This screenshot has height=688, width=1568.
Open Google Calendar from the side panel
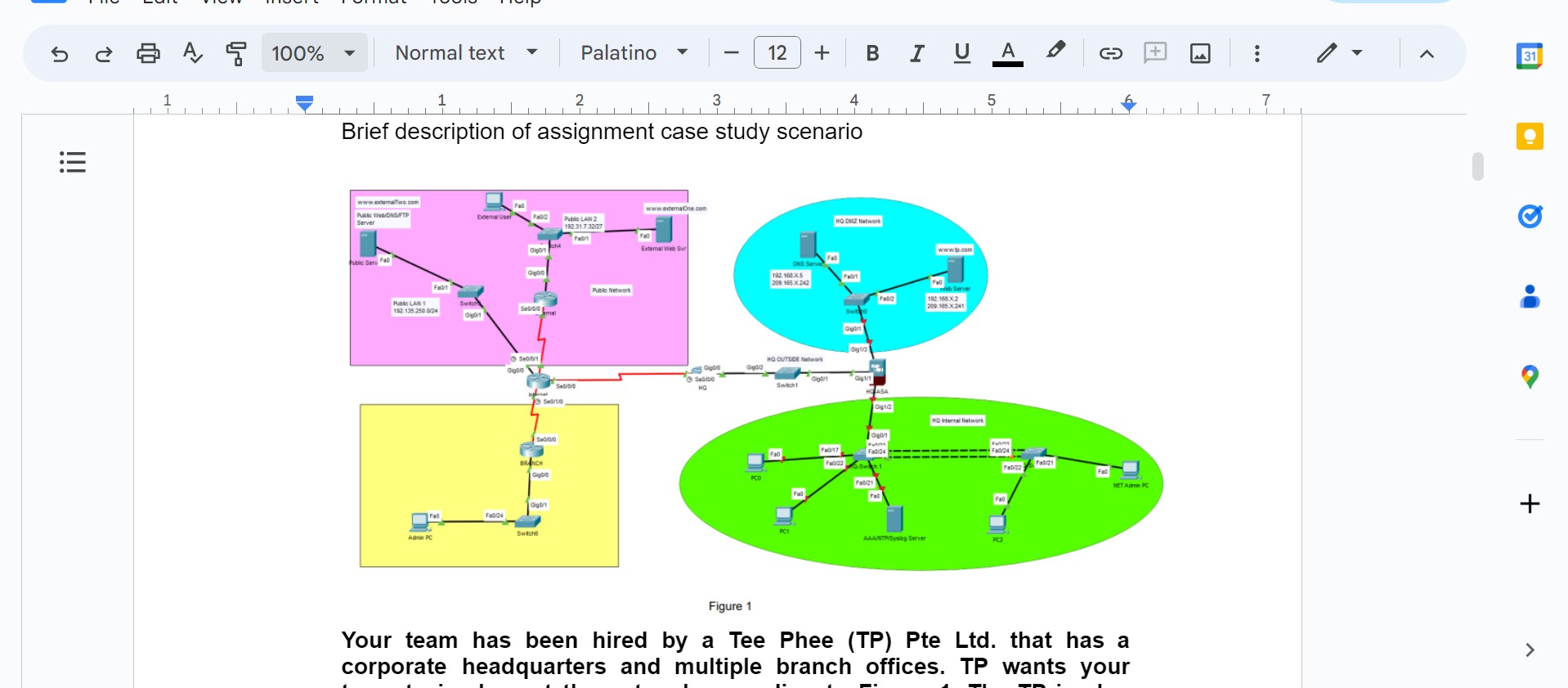coord(1530,56)
